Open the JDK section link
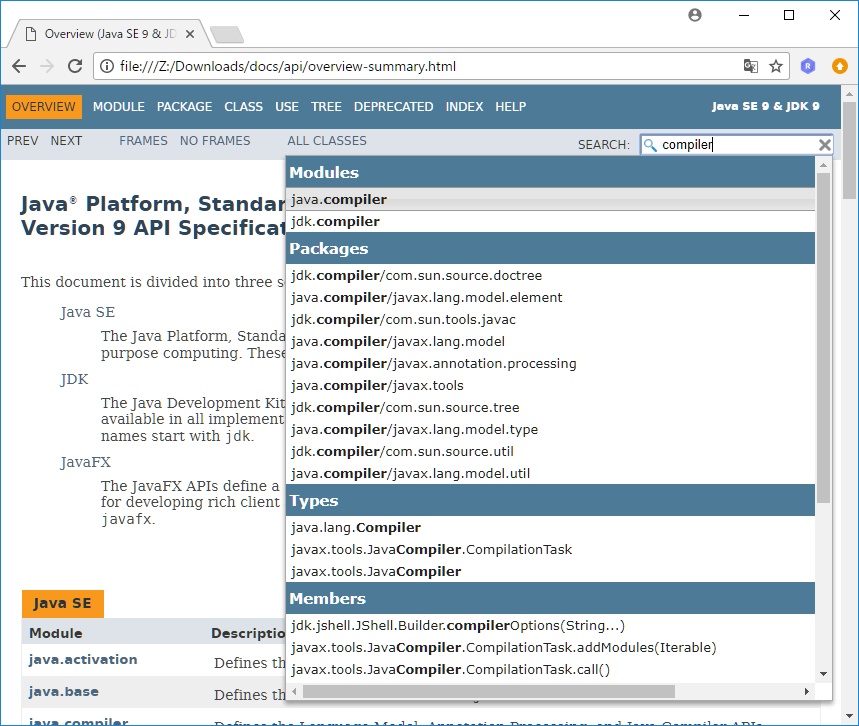Image resolution: width=859 pixels, height=726 pixels. [75, 379]
